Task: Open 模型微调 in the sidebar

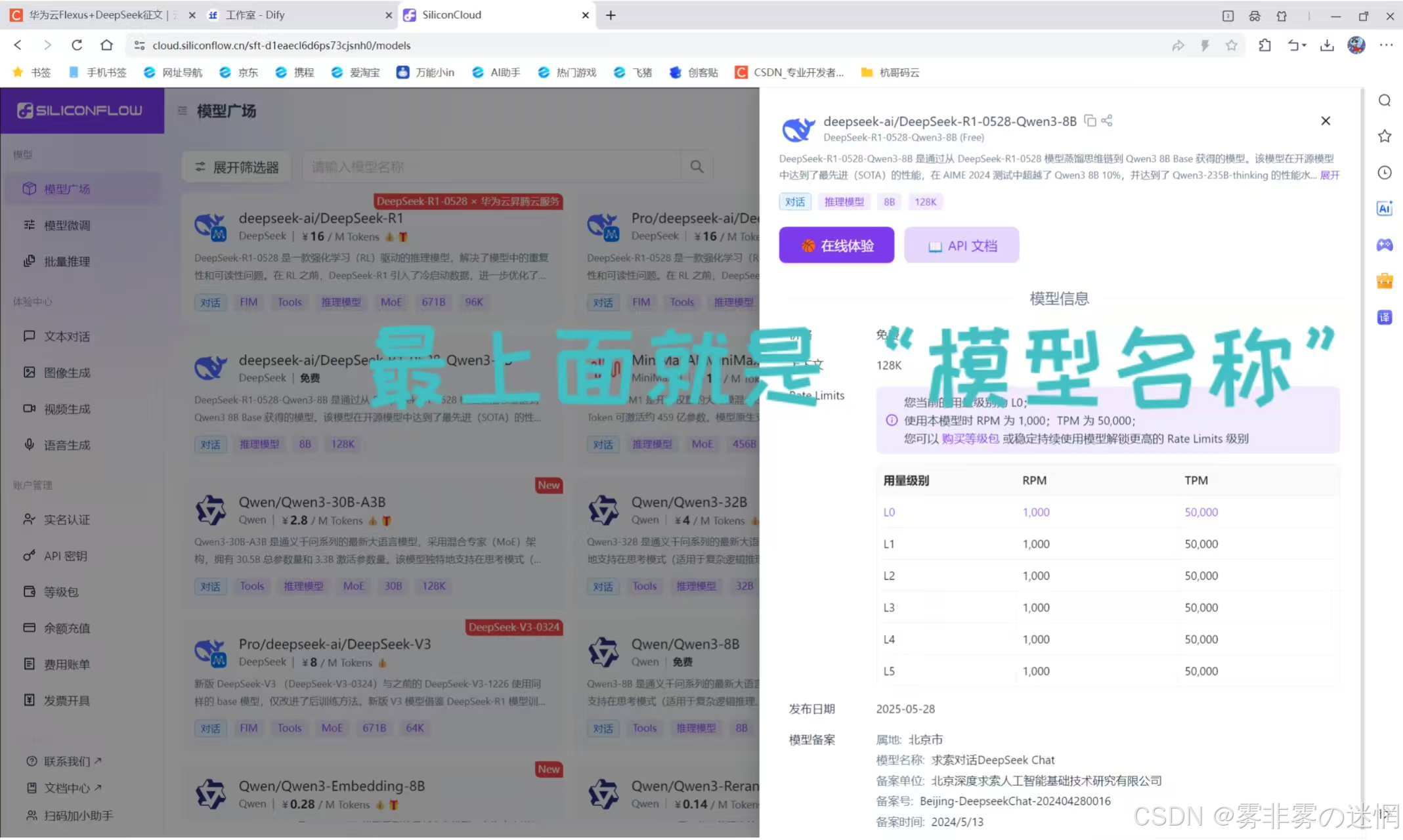Action: (x=82, y=225)
